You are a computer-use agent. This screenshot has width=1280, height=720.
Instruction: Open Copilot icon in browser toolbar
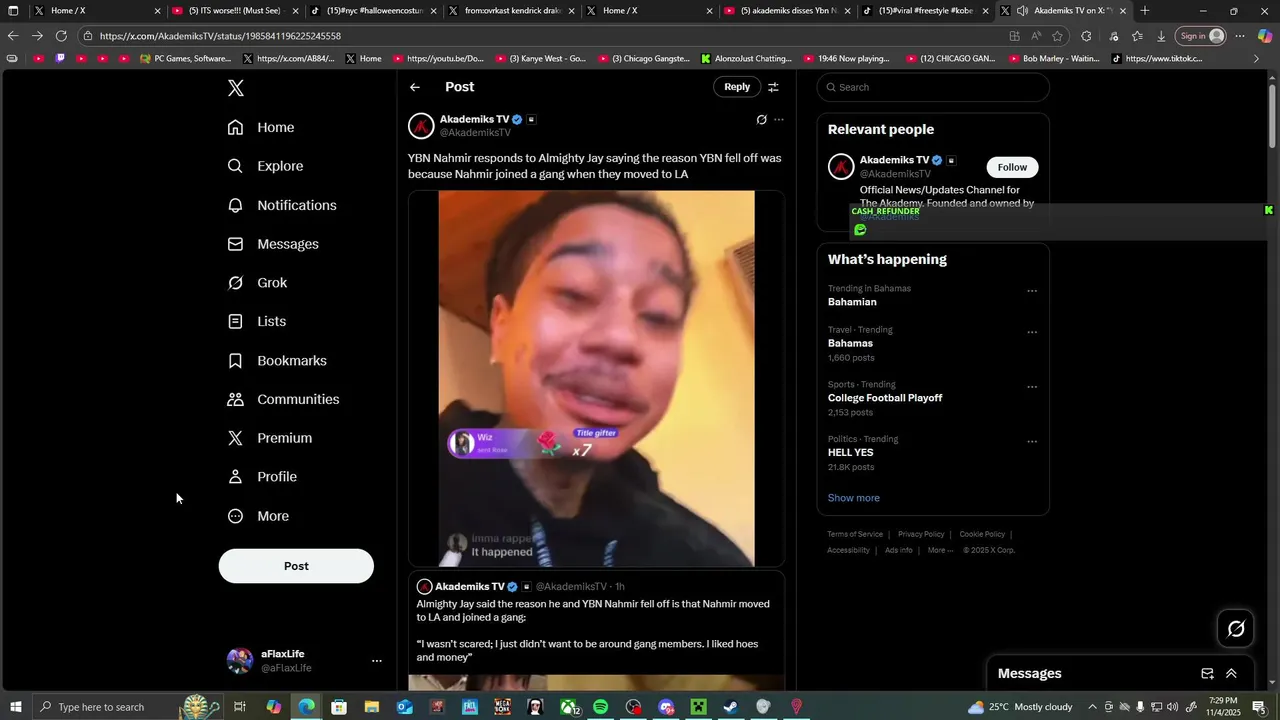pyautogui.click(x=1265, y=36)
